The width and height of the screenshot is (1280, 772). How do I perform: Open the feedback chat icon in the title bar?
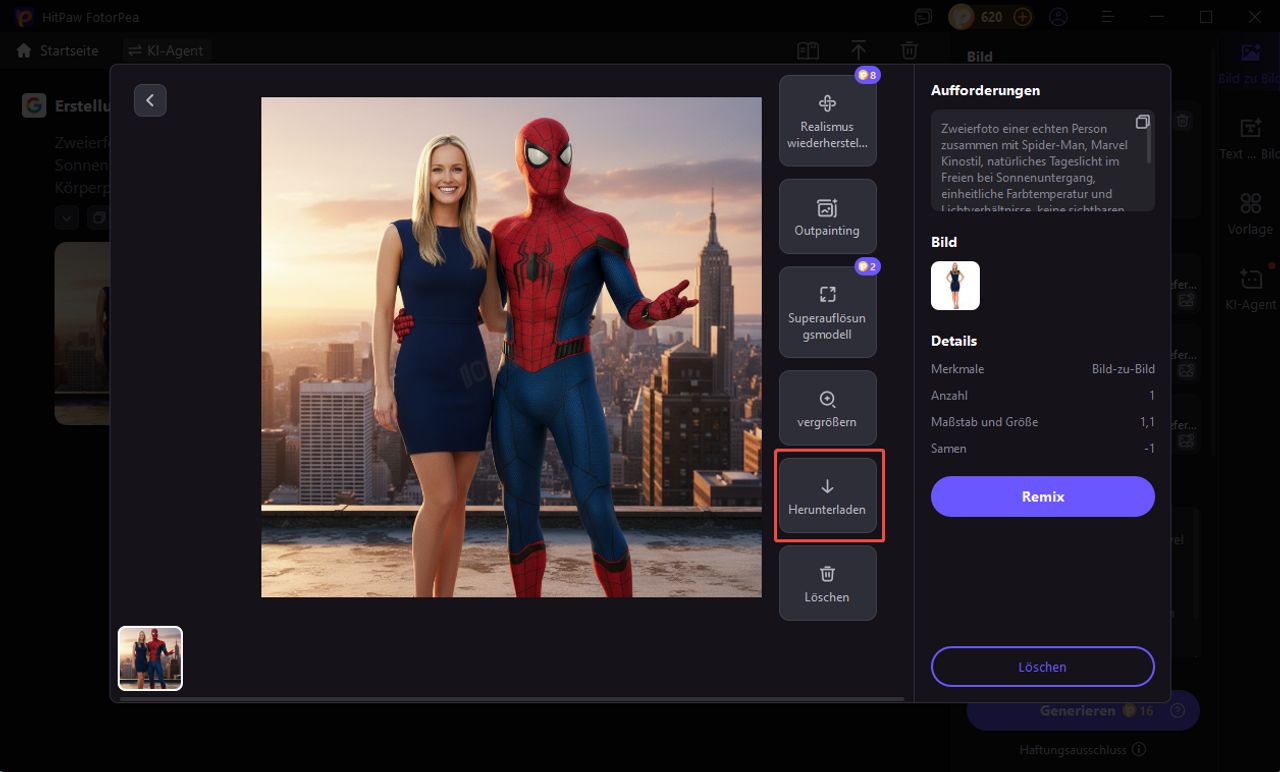(923, 17)
